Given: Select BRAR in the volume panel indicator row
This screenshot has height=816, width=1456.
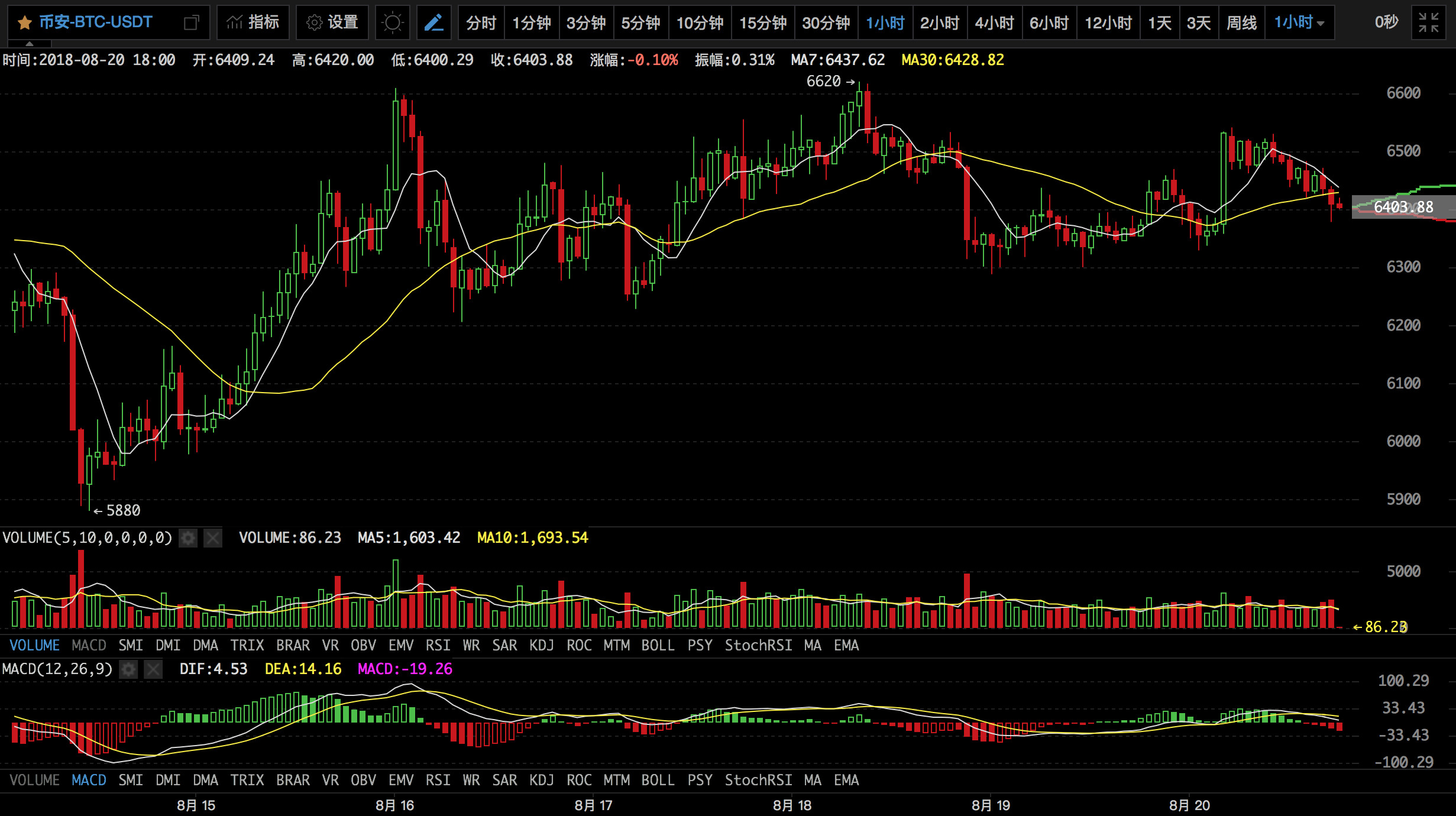Looking at the screenshot, I should [x=293, y=645].
